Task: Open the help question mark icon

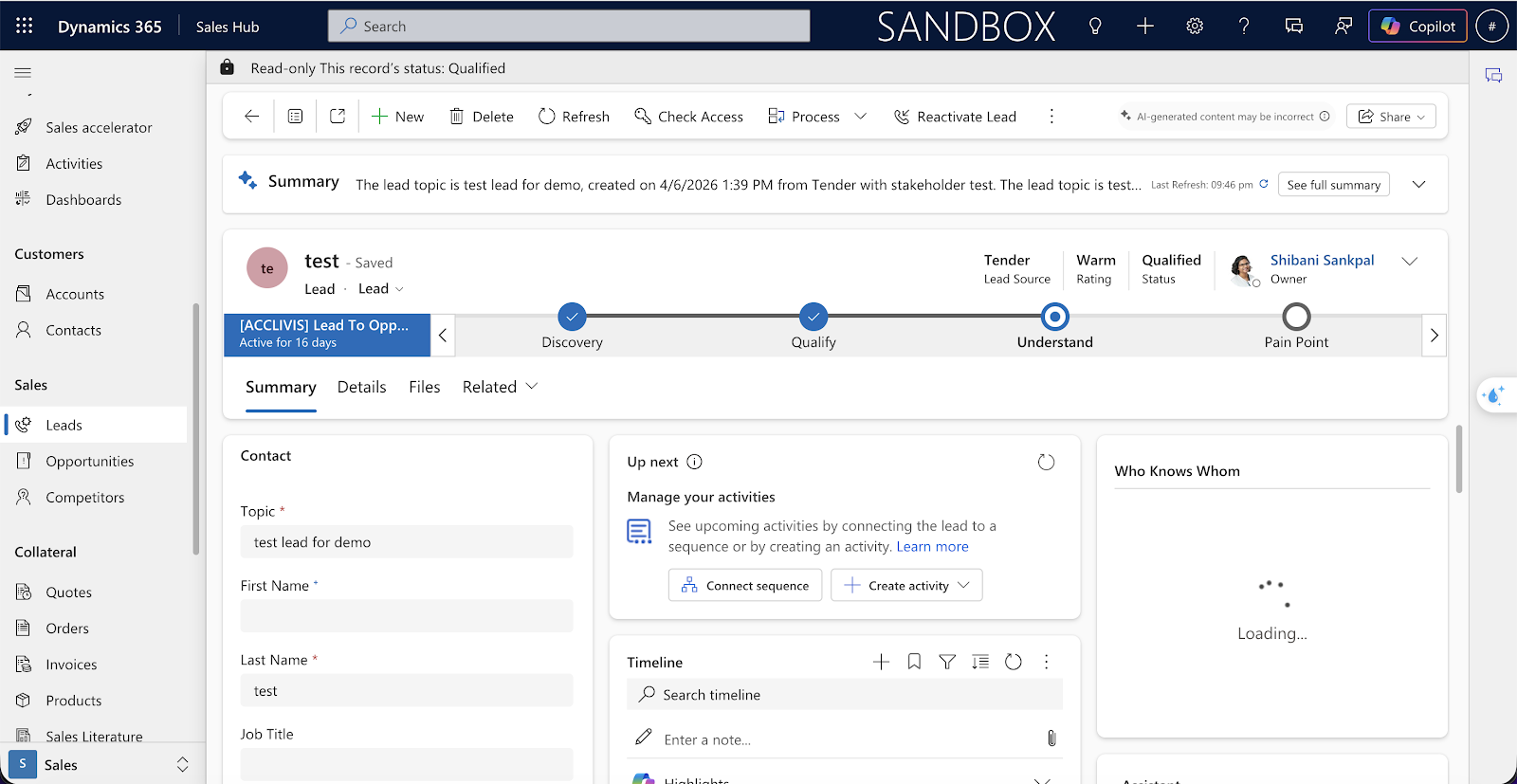Action: pos(1244,26)
